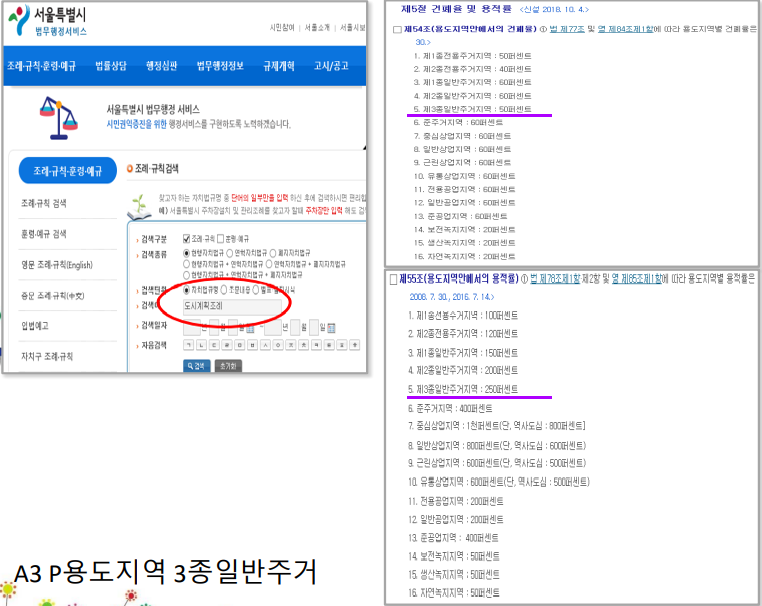Image resolution: width=762 pixels, height=606 pixels.
Task: Click the line '준주거지역 : 400퍼센트'
Action: (450, 408)
